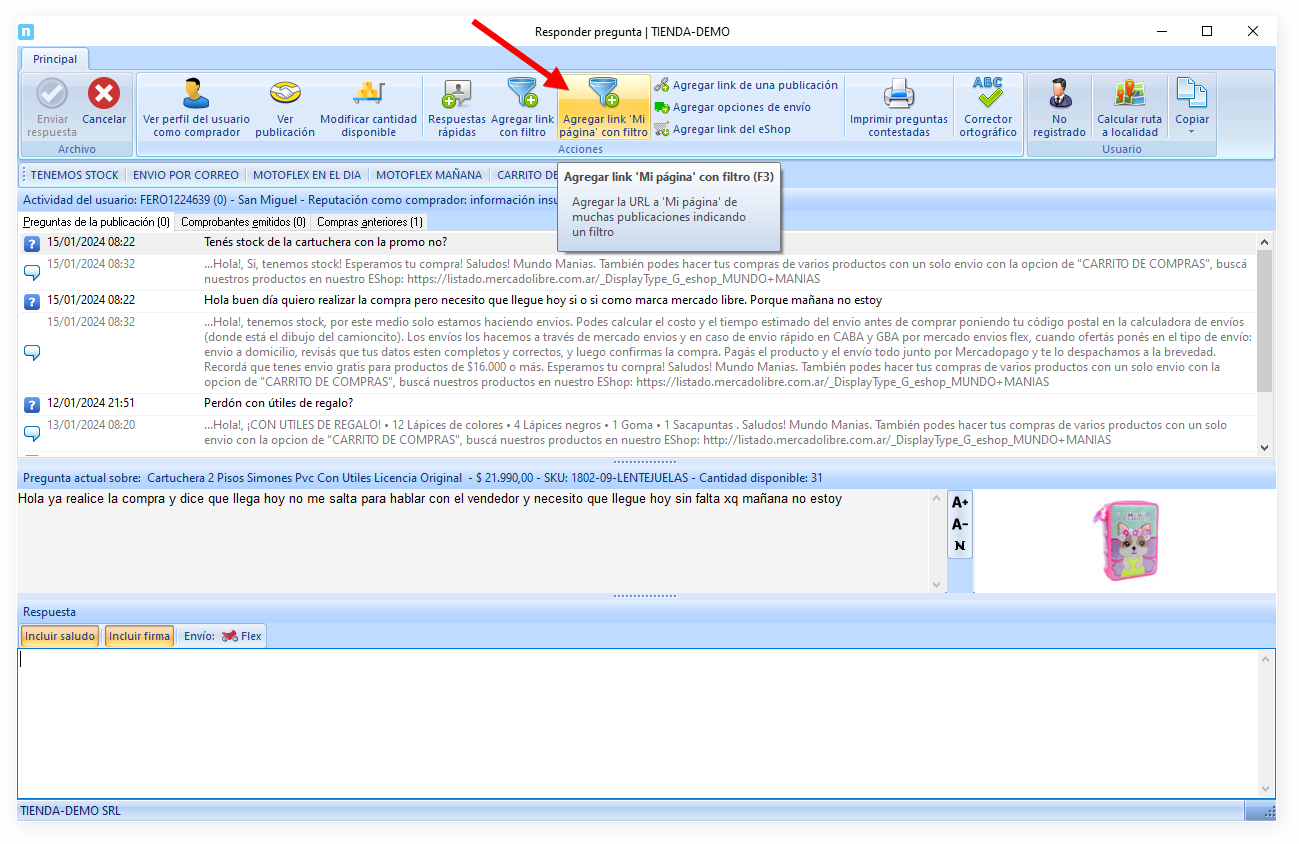Viewport: 1299px width, 844px height.
Task: Click the Ver publicación handshake icon
Action: (x=285, y=95)
